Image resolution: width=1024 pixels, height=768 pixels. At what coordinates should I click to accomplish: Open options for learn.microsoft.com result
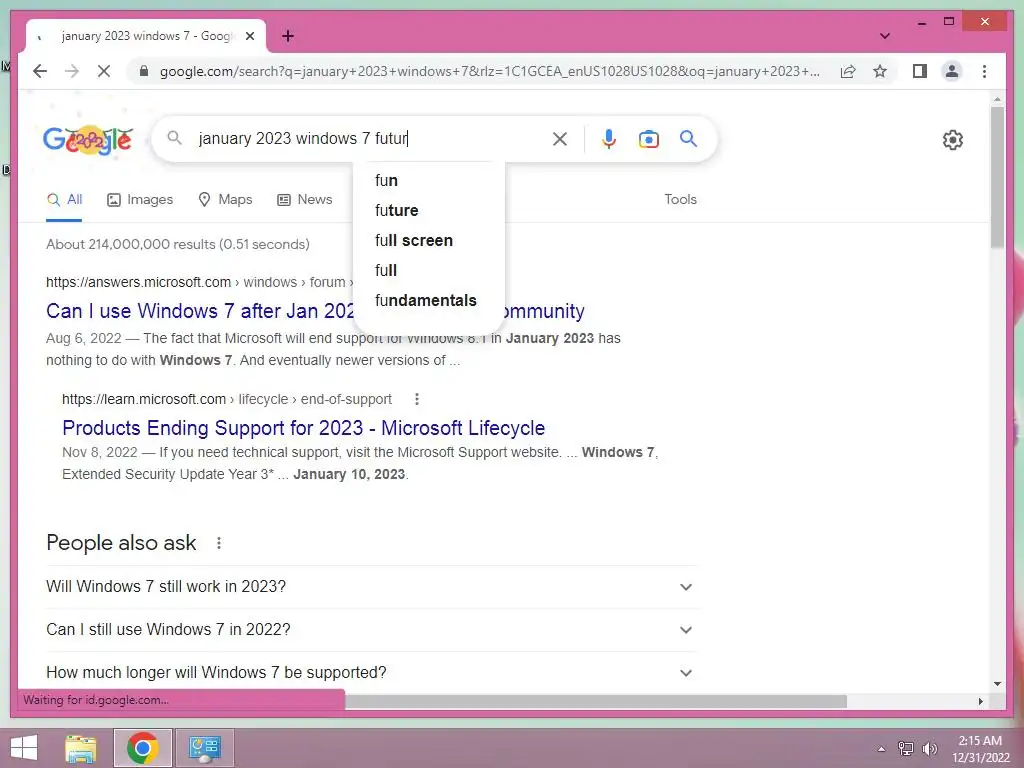[x=417, y=399]
